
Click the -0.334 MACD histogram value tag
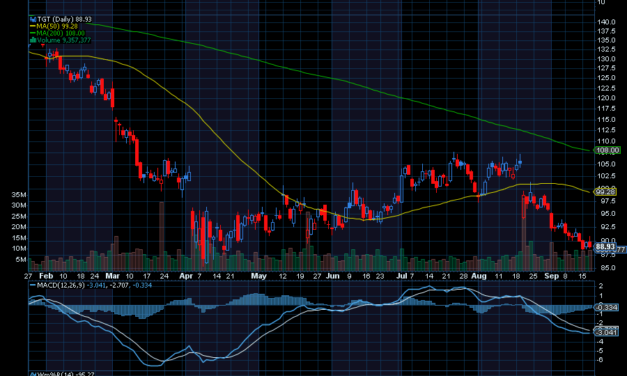607,307
